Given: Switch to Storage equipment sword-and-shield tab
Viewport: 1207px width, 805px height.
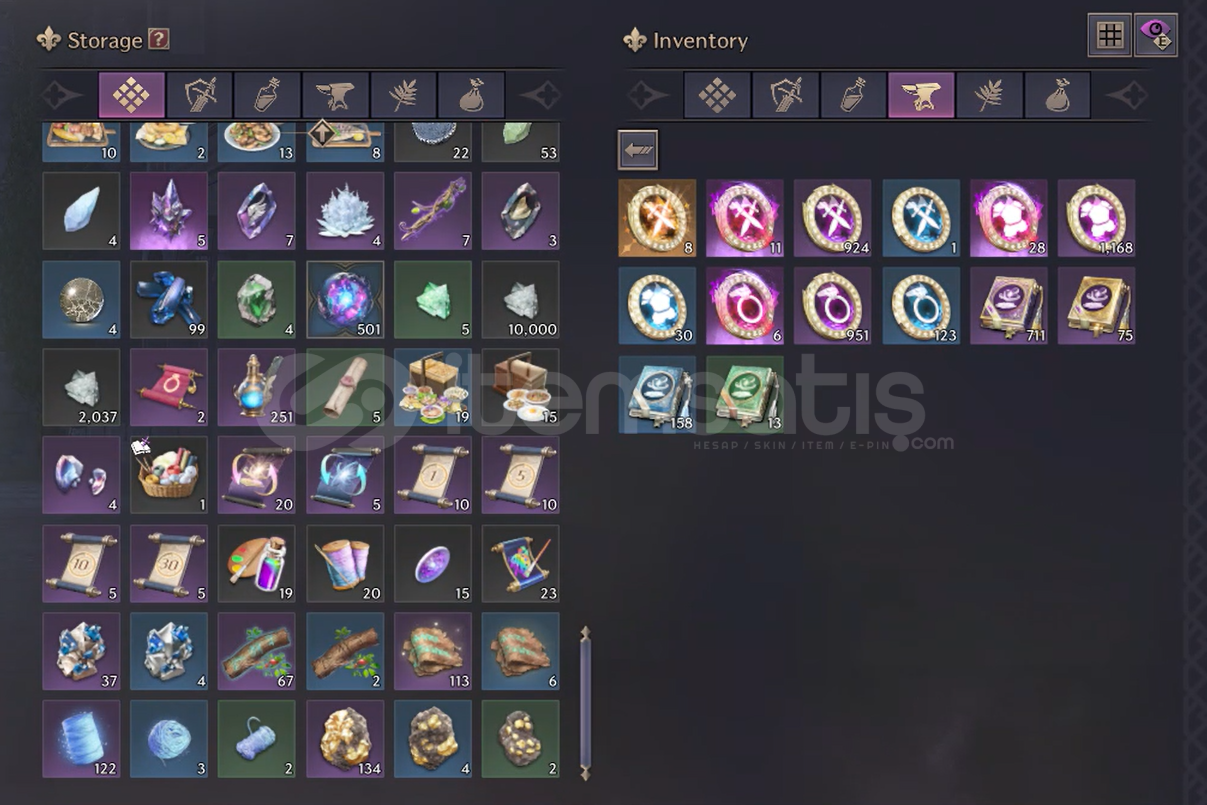Looking at the screenshot, I should (200, 96).
